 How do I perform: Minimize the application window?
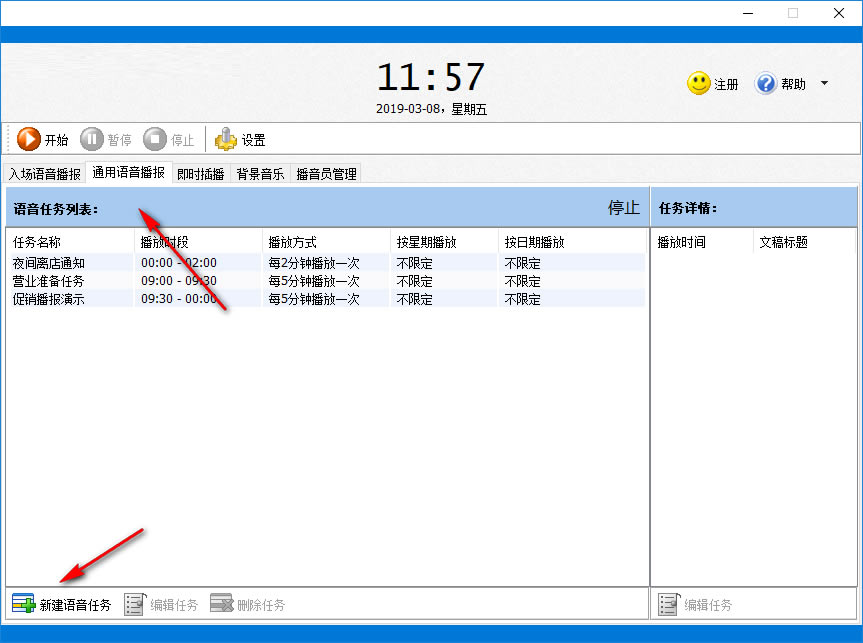pyautogui.click(x=747, y=13)
